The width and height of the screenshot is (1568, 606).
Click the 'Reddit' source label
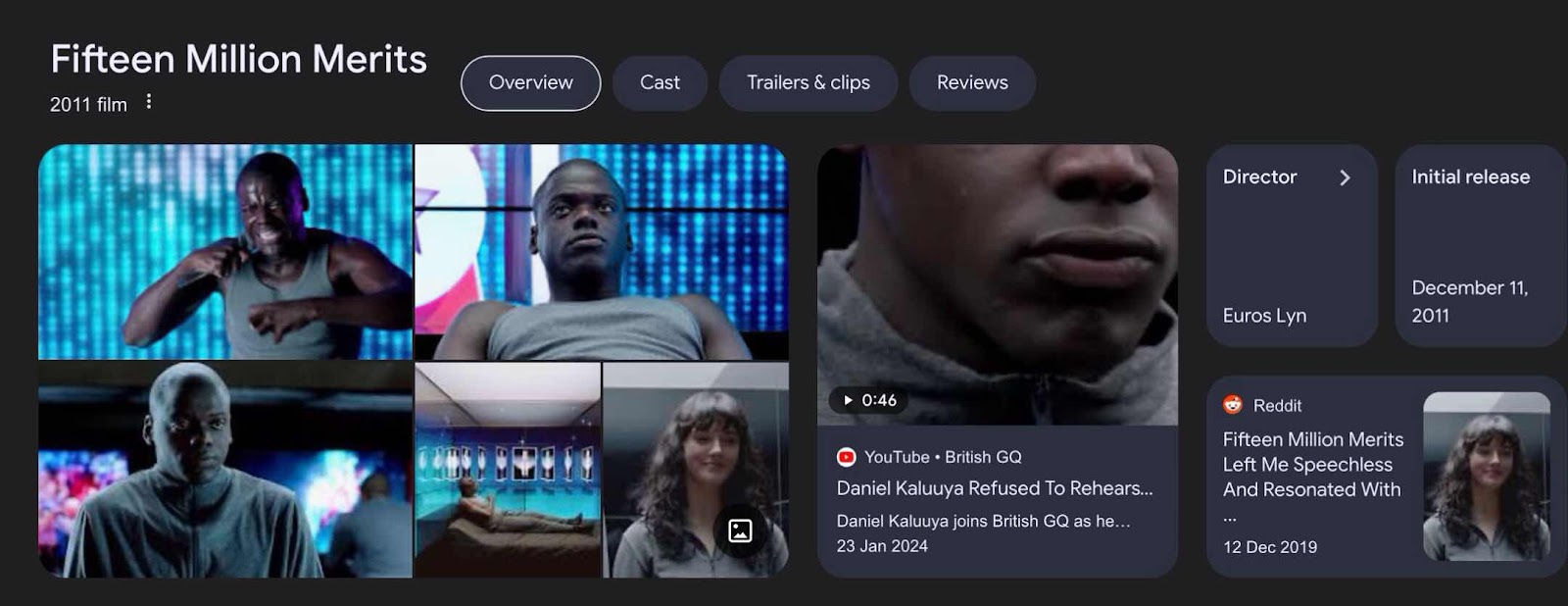(x=1277, y=406)
